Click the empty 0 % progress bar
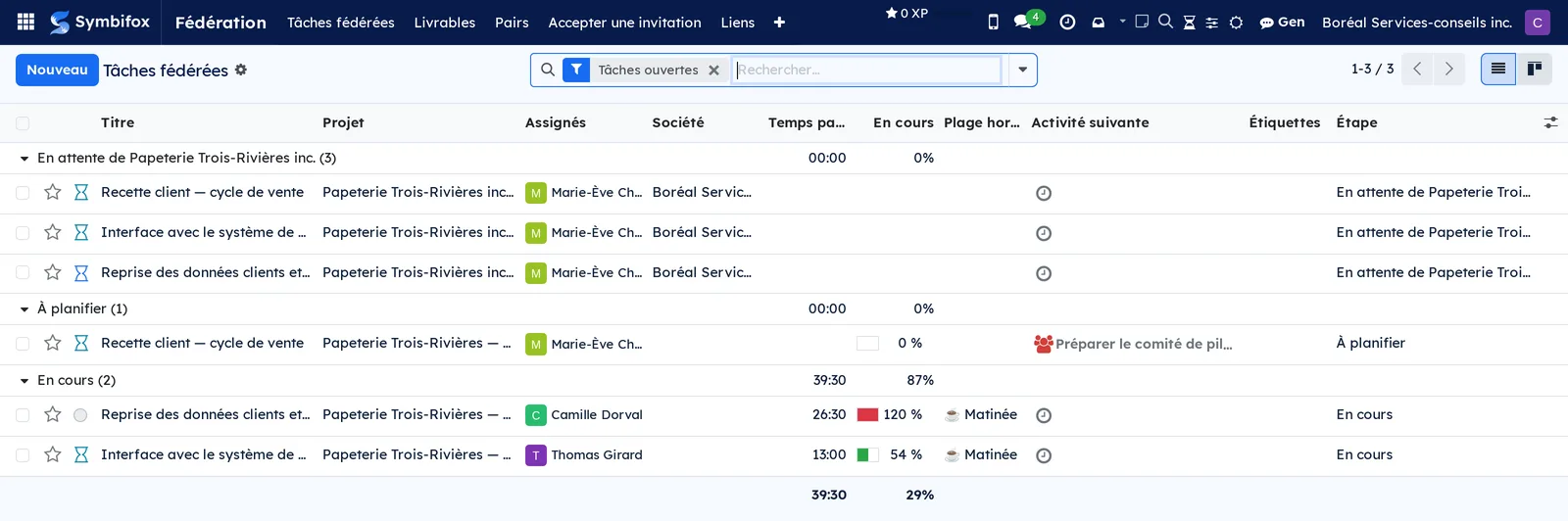 coord(867,344)
